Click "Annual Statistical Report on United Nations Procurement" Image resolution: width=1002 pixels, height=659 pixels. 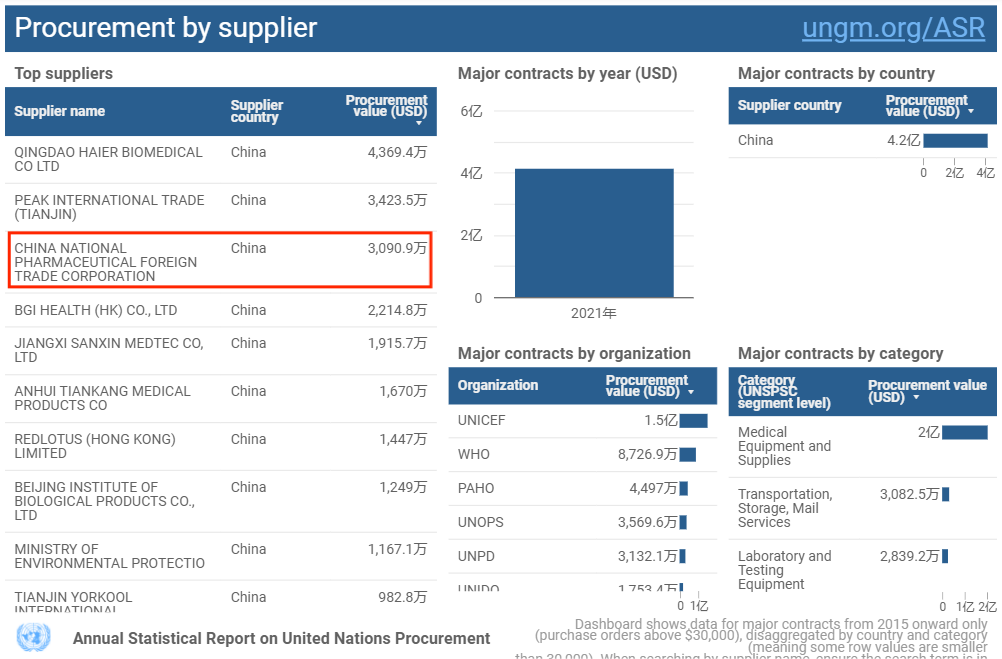(281, 639)
